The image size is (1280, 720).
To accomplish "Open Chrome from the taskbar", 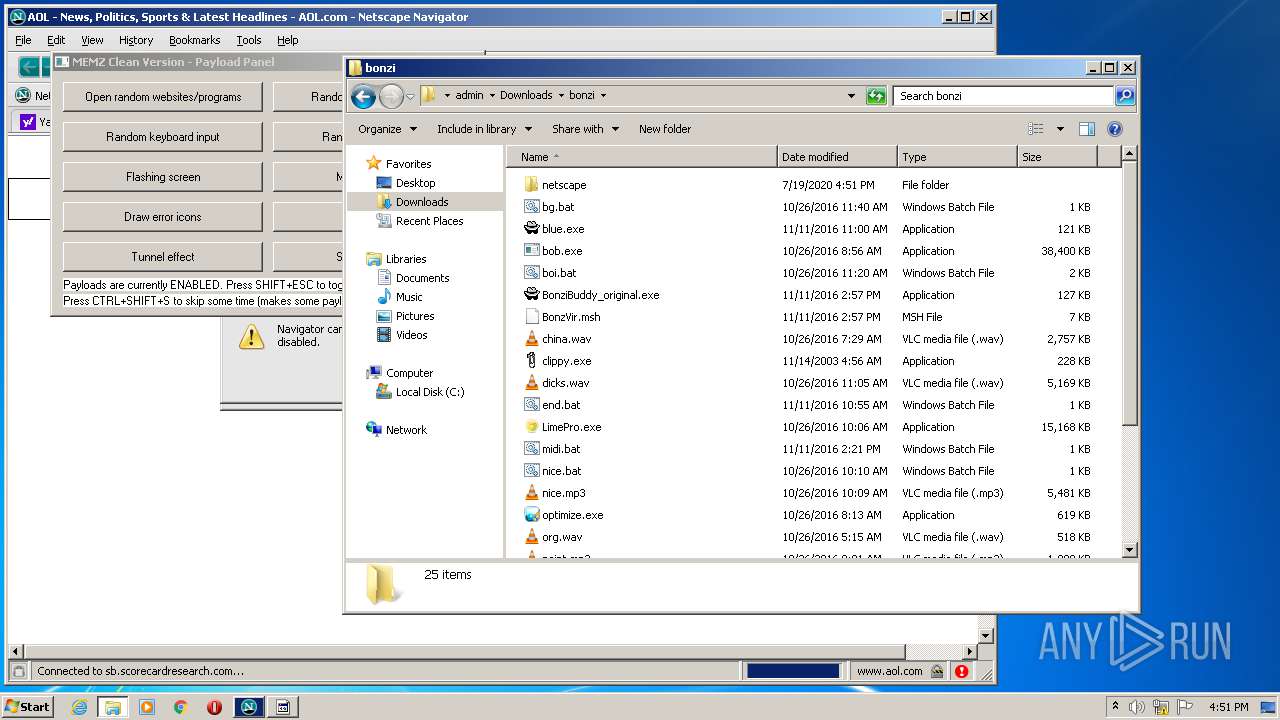I will 181,707.
